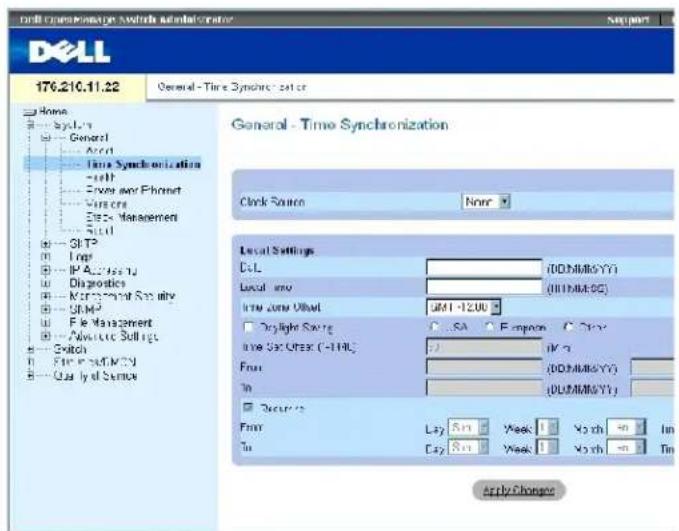
Task: Expand the Diagnostics tree node
Action: [45, 284]
